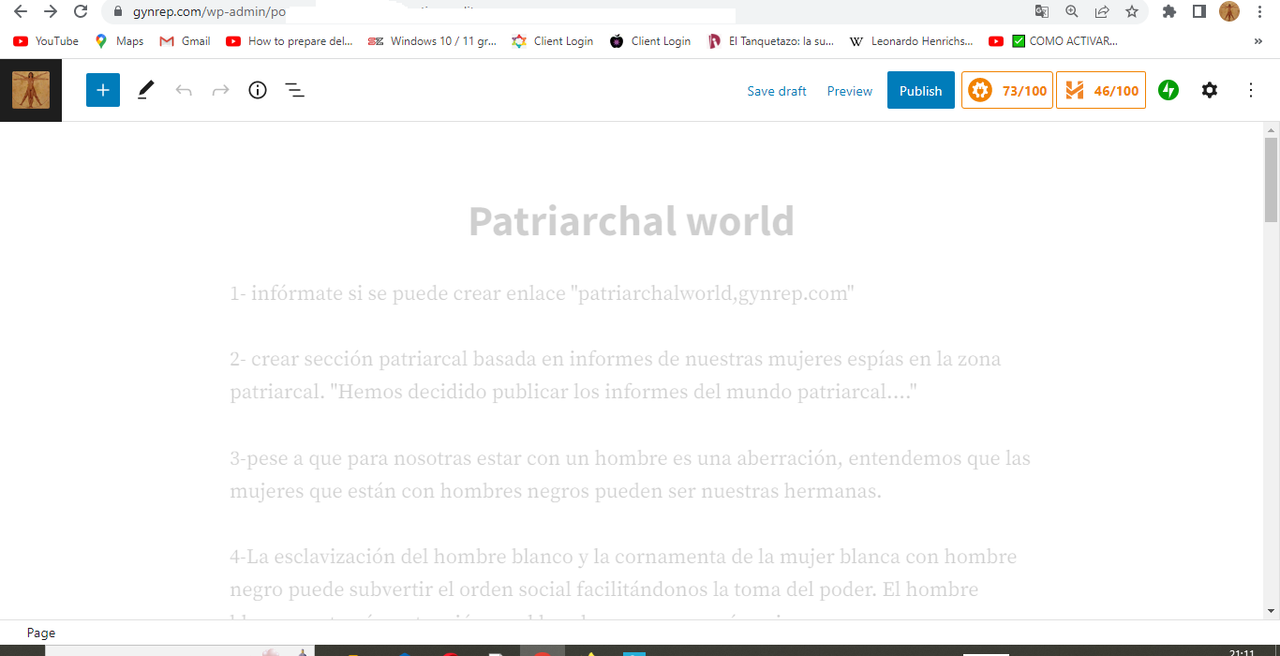This screenshot has height=656, width=1280.
Task: Open the editor Options three-dot menu
Action: point(1251,90)
